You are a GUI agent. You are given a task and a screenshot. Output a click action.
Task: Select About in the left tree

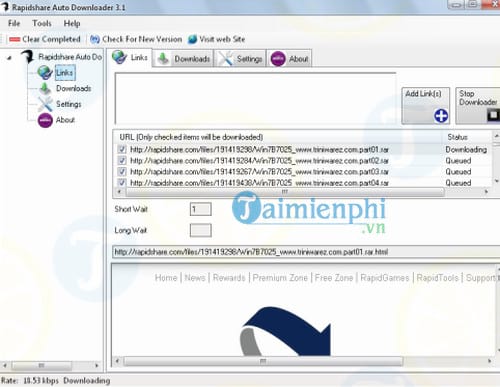pyautogui.click(x=65, y=120)
